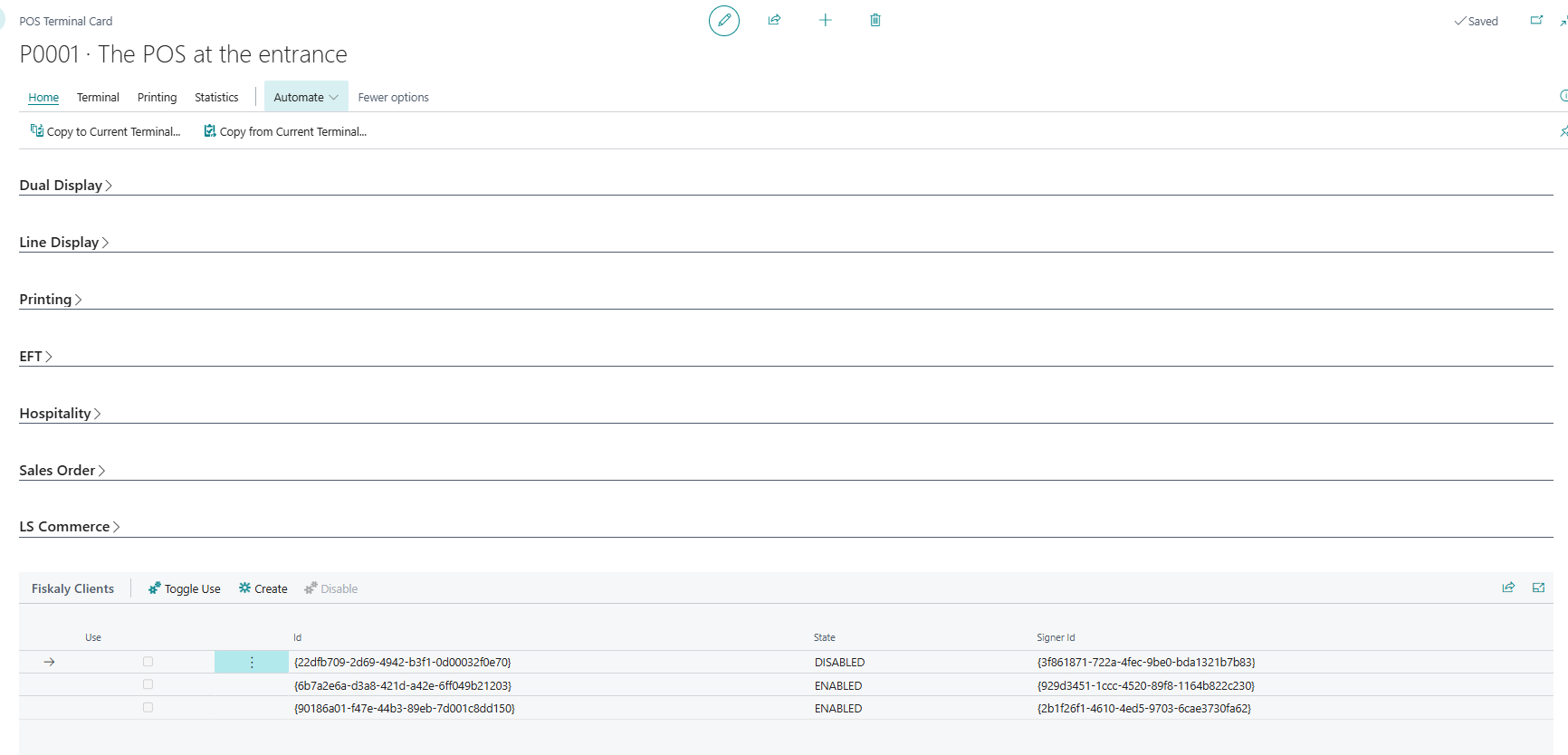Expand the Dual Display section
Screen dimensions: 1568x755
coord(65,185)
